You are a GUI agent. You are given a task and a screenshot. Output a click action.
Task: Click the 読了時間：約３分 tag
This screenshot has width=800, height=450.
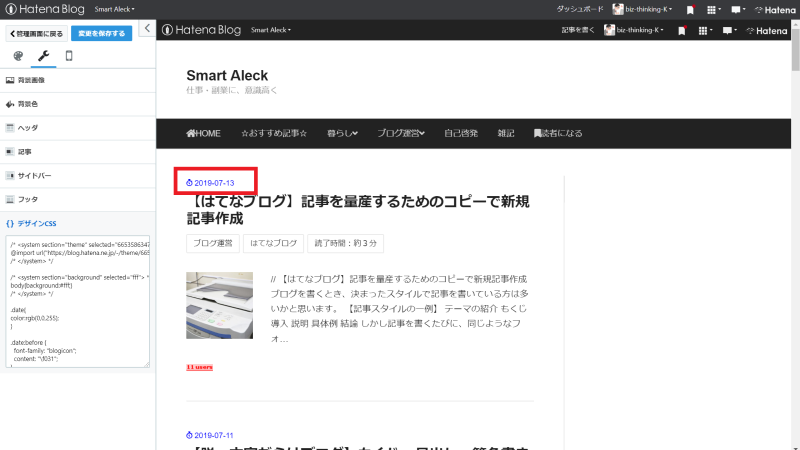tap(345, 243)
